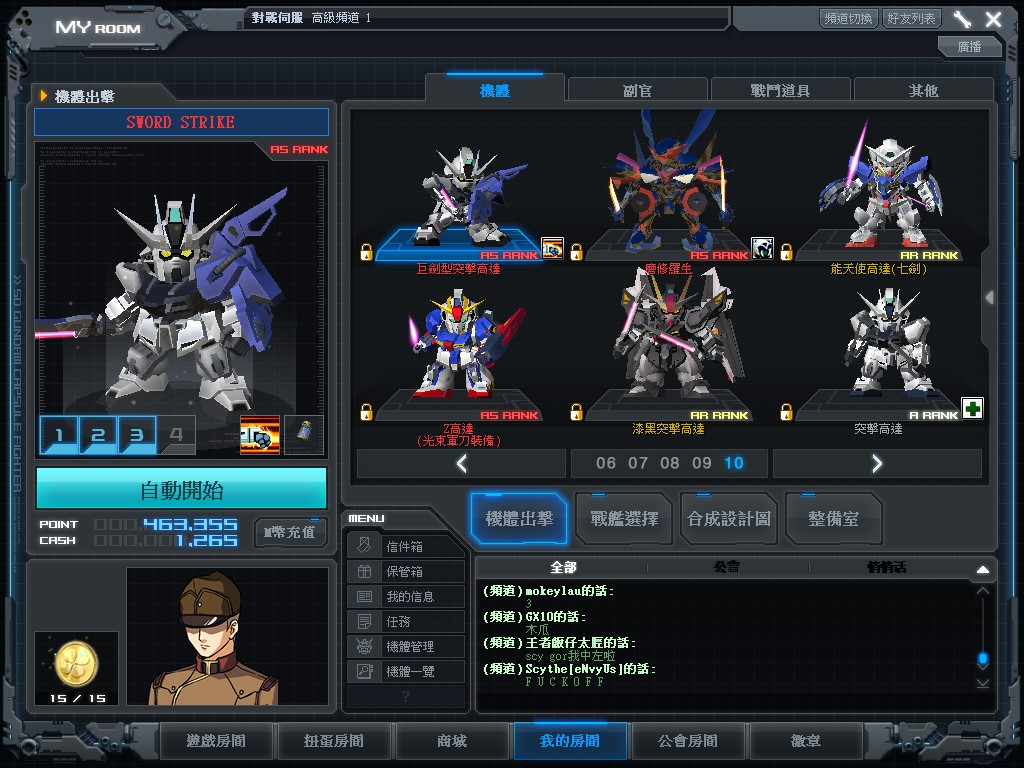
Task: Select the capsule item icon under preview
Action: point(304,434)
